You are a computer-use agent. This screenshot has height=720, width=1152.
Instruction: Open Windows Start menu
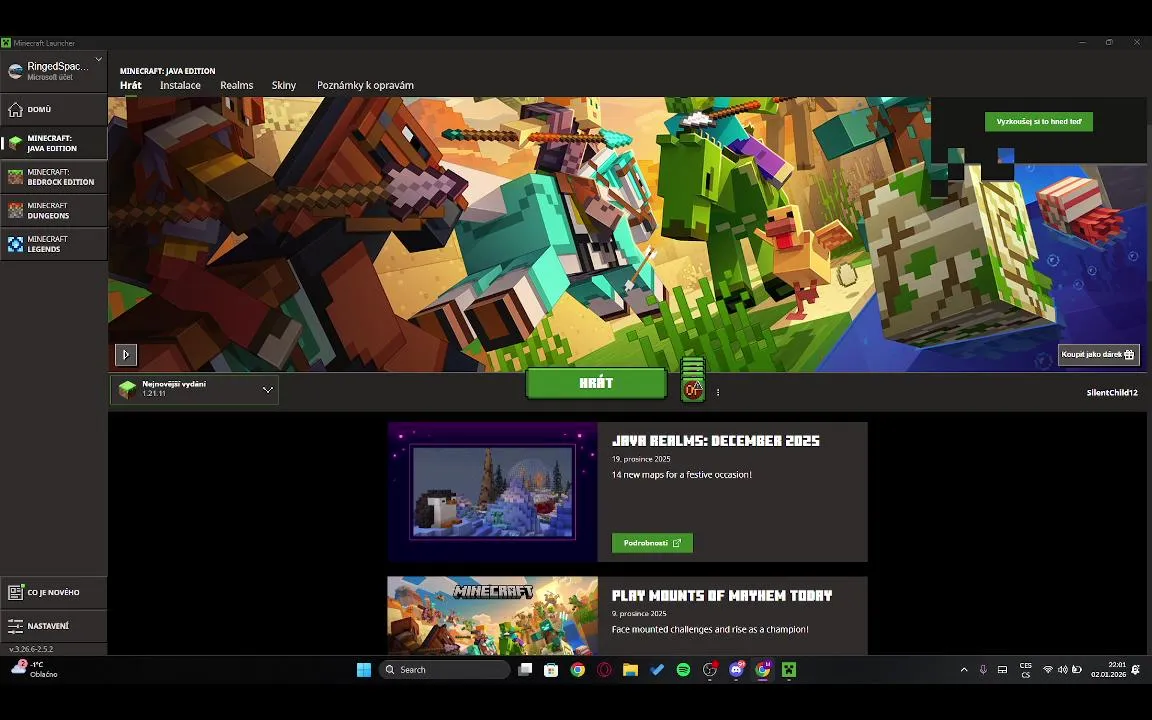[x=364, y=670]
